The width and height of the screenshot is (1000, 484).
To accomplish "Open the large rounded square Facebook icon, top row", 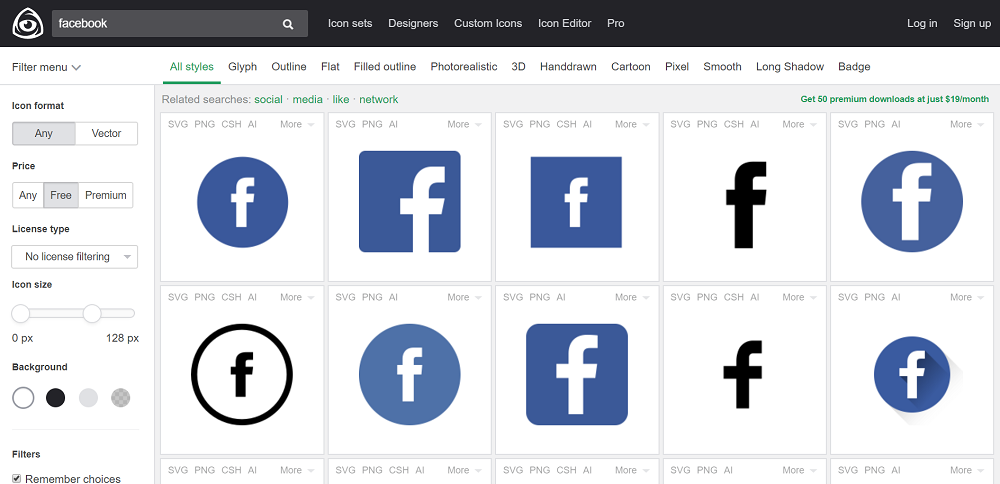I will 409,202.
